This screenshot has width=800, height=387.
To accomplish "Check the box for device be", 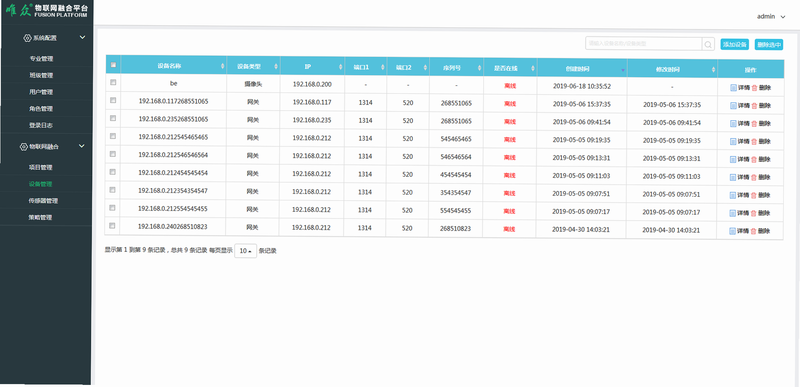I will point(113,82).
